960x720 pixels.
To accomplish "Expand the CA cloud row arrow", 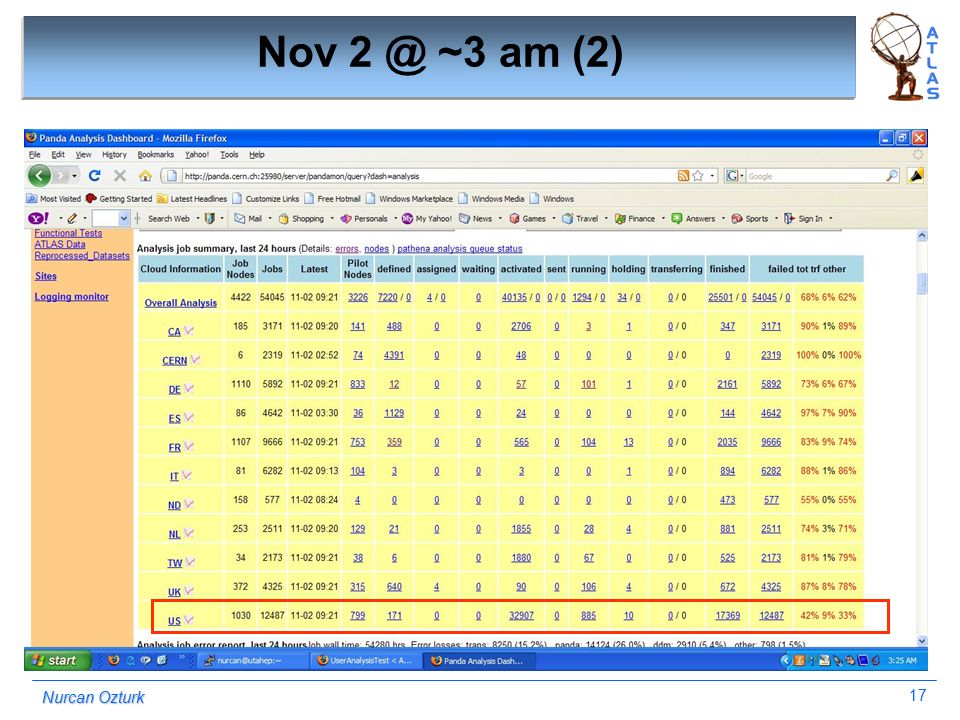I will click(189, 331).
